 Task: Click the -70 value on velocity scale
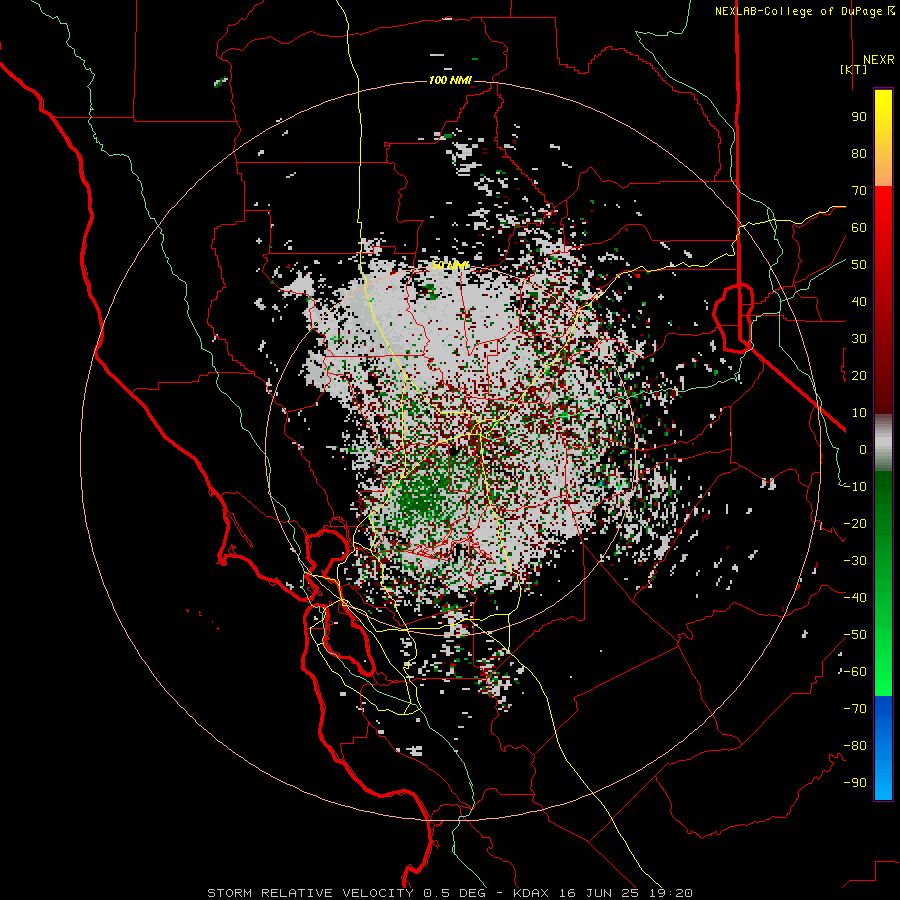pyautogui.click(x=855, y=709)
